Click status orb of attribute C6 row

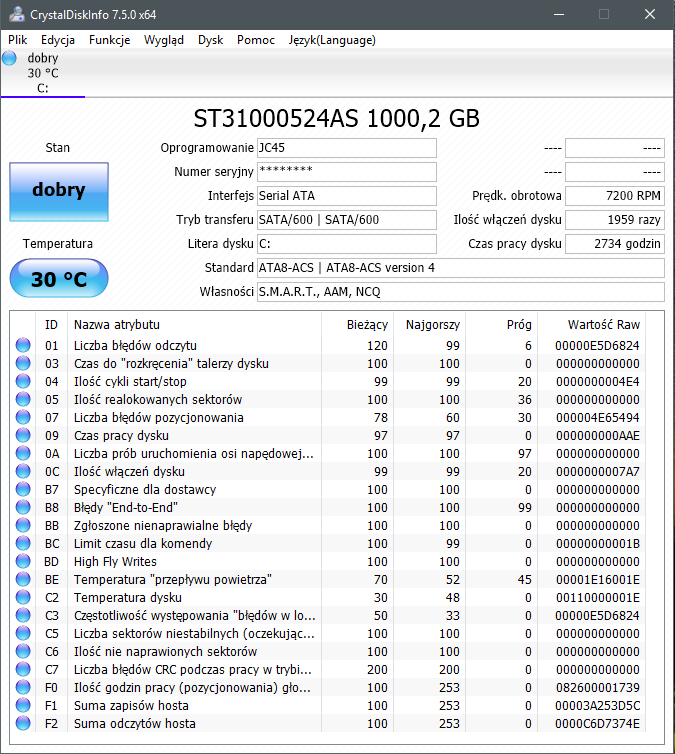pos(23,651)
